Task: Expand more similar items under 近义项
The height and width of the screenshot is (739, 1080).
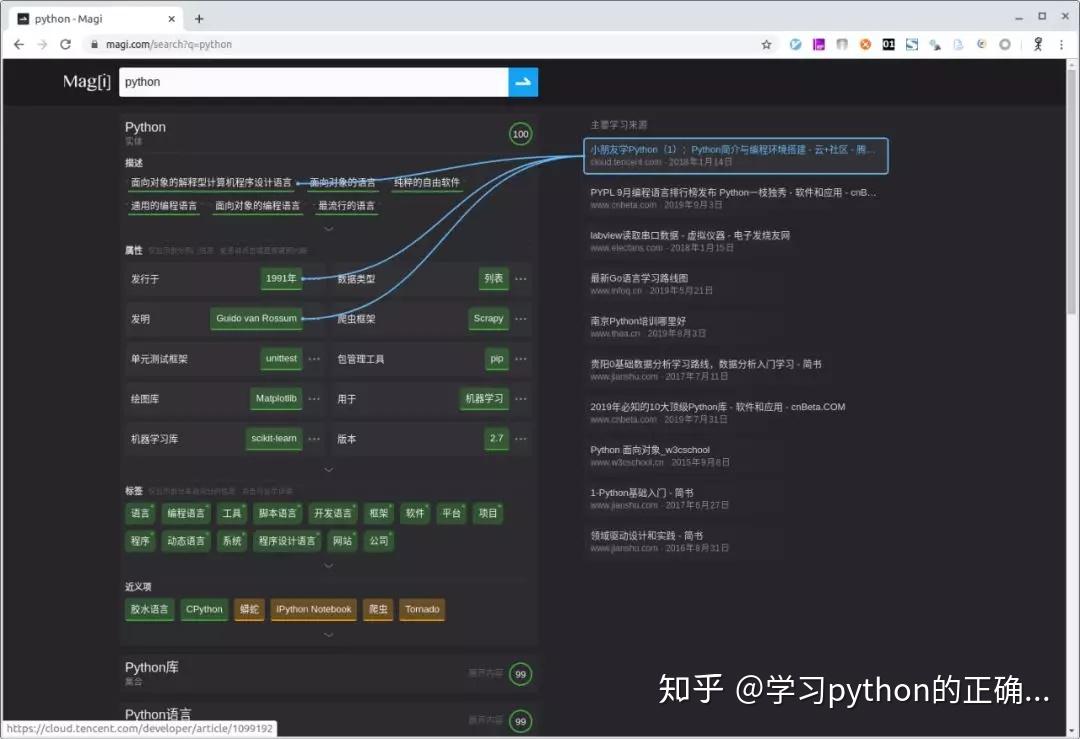Action: pyautogui.click(x=329, y=634)
